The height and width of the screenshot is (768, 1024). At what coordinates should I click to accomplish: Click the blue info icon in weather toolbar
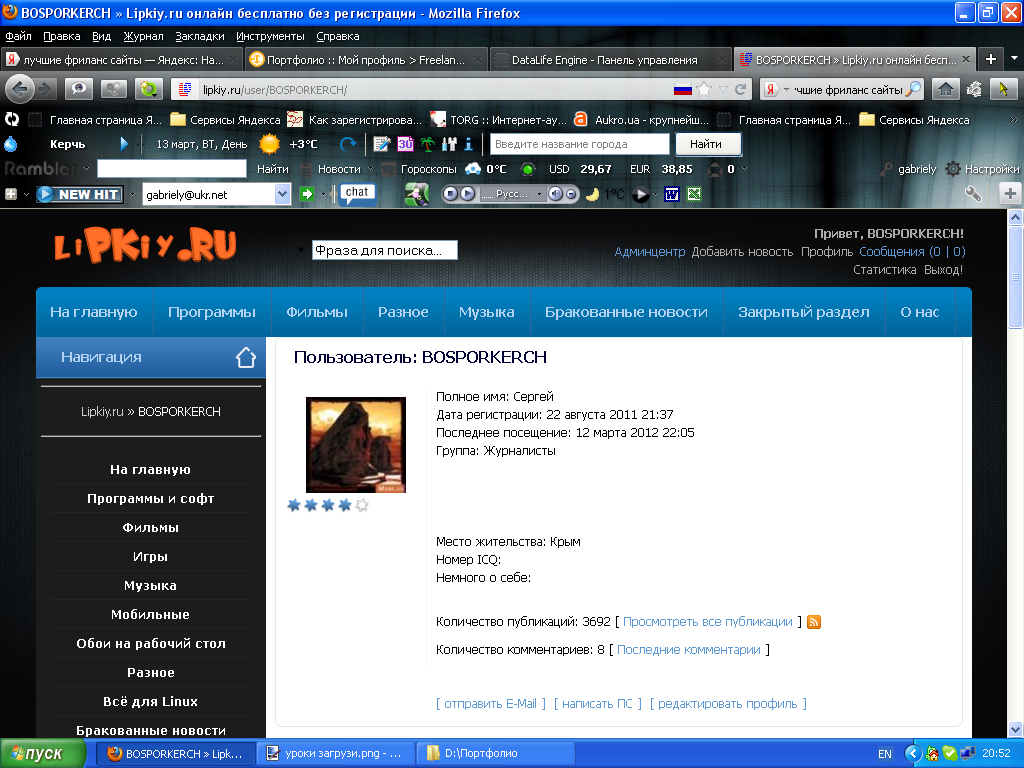coord(468,144)
